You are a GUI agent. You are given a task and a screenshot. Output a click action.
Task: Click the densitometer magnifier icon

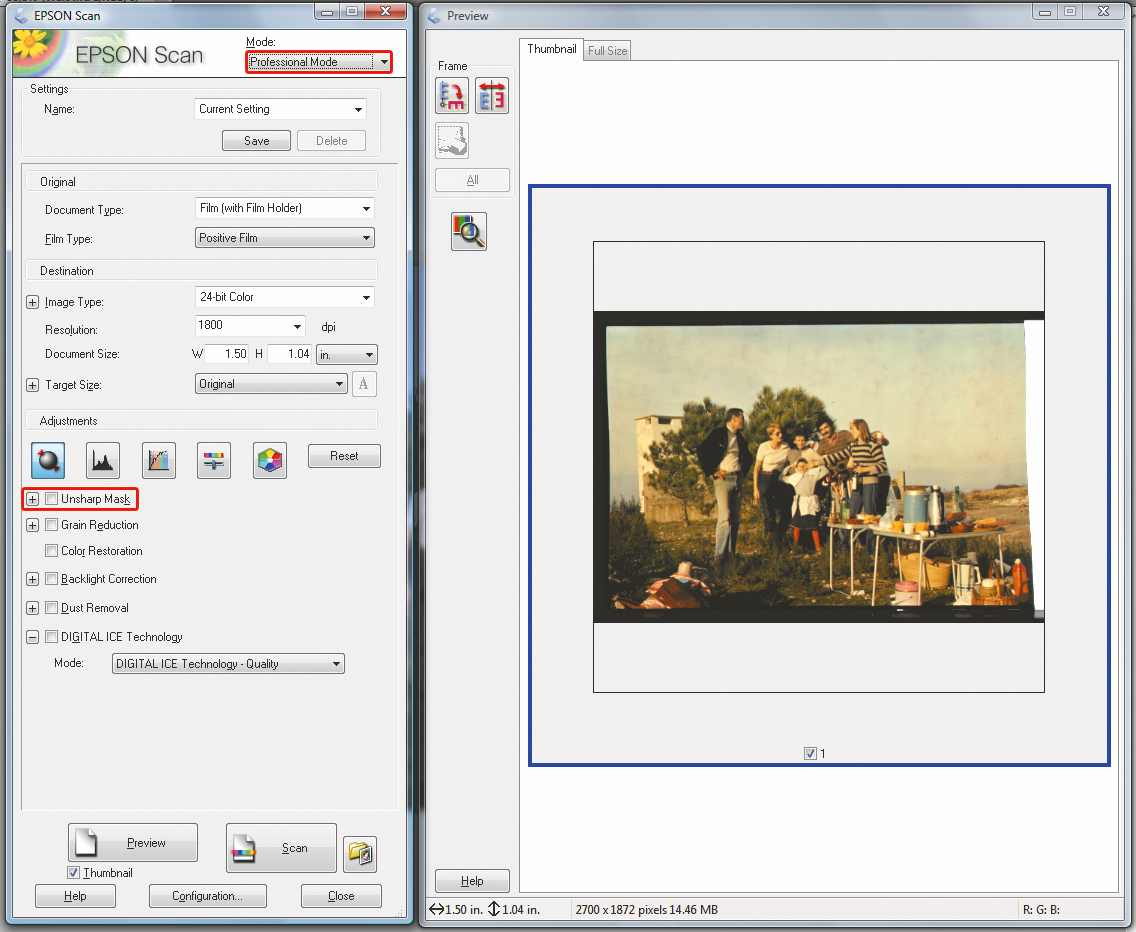pos(469,231)
